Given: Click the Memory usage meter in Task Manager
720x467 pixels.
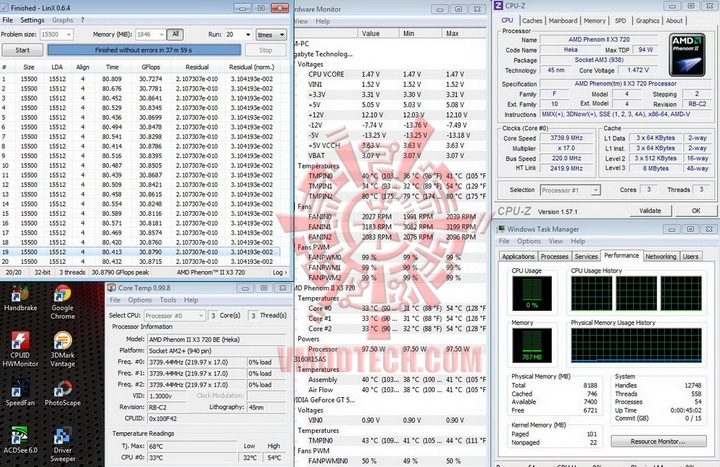Looking at the screenshot, I should tap(532, 346).
